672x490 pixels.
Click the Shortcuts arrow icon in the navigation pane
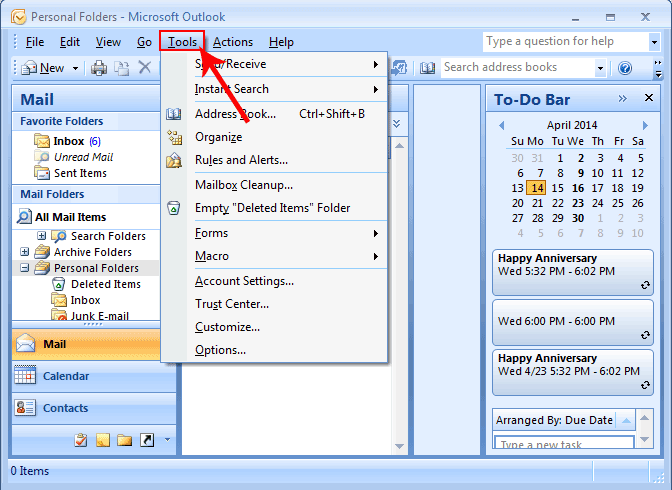pyautogui.click(x=147, y=440)
